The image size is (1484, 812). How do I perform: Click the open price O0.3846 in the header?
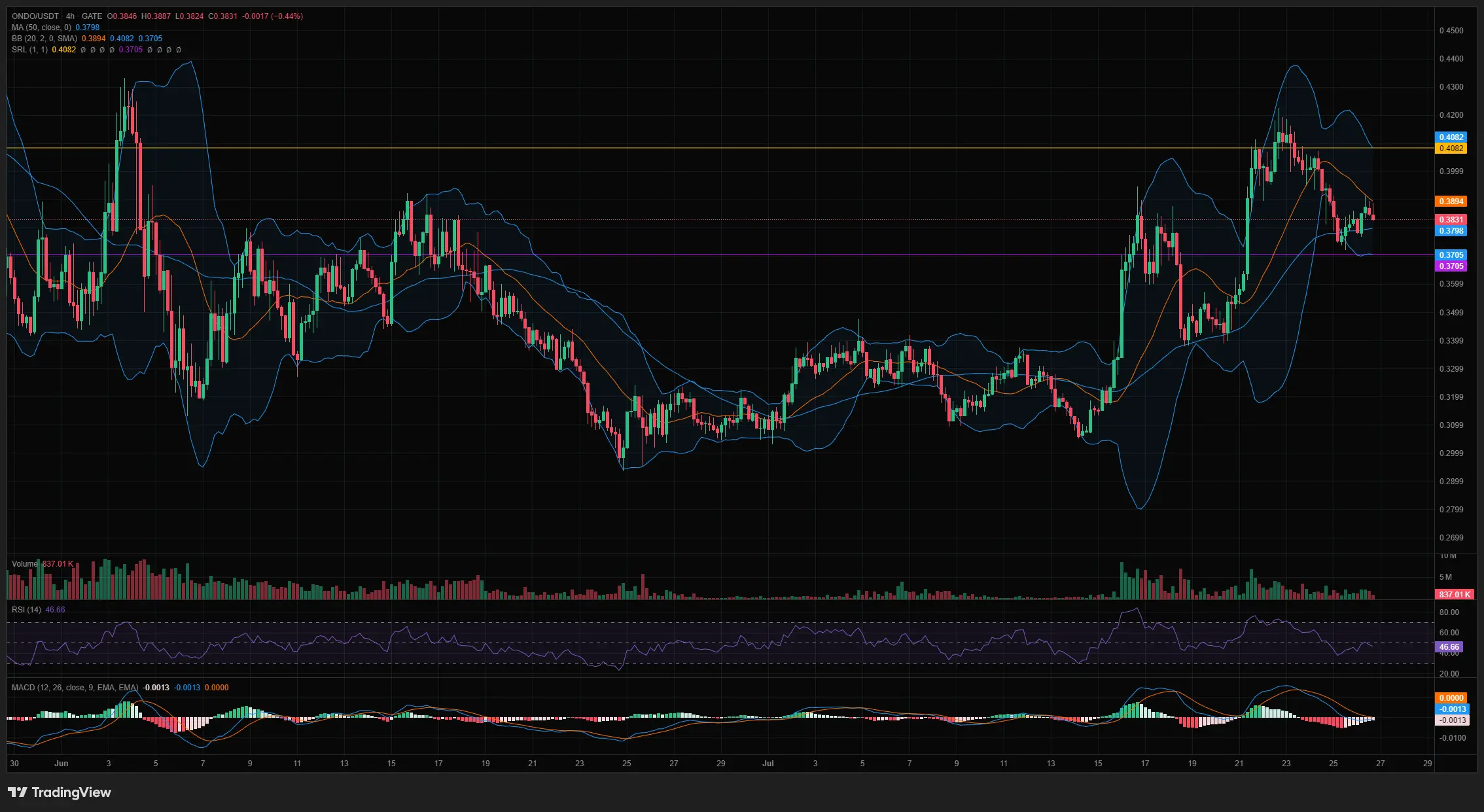(x=122, y=16)
